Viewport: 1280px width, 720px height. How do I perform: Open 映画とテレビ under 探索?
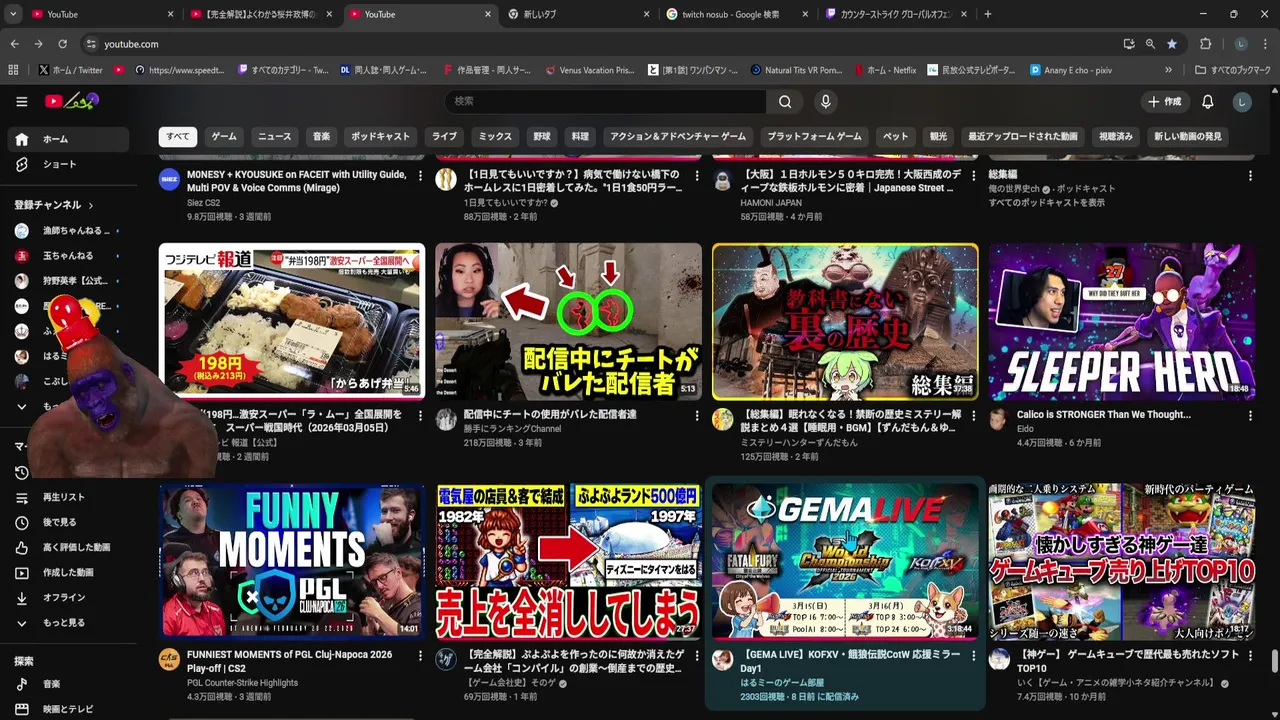coord(67,709)
